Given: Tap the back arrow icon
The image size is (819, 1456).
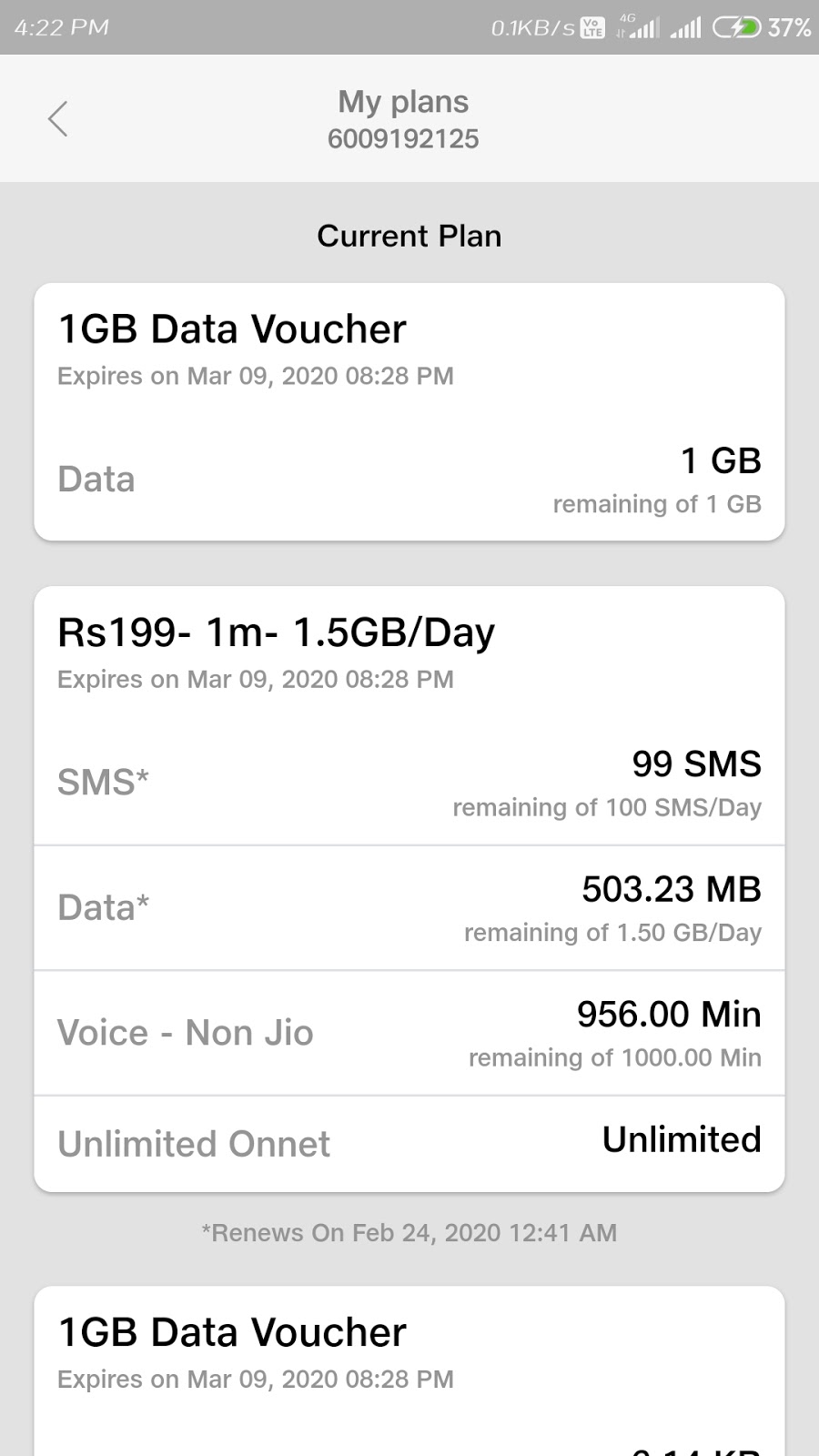Looking at the screenshot, I should (x=58, y=119).
